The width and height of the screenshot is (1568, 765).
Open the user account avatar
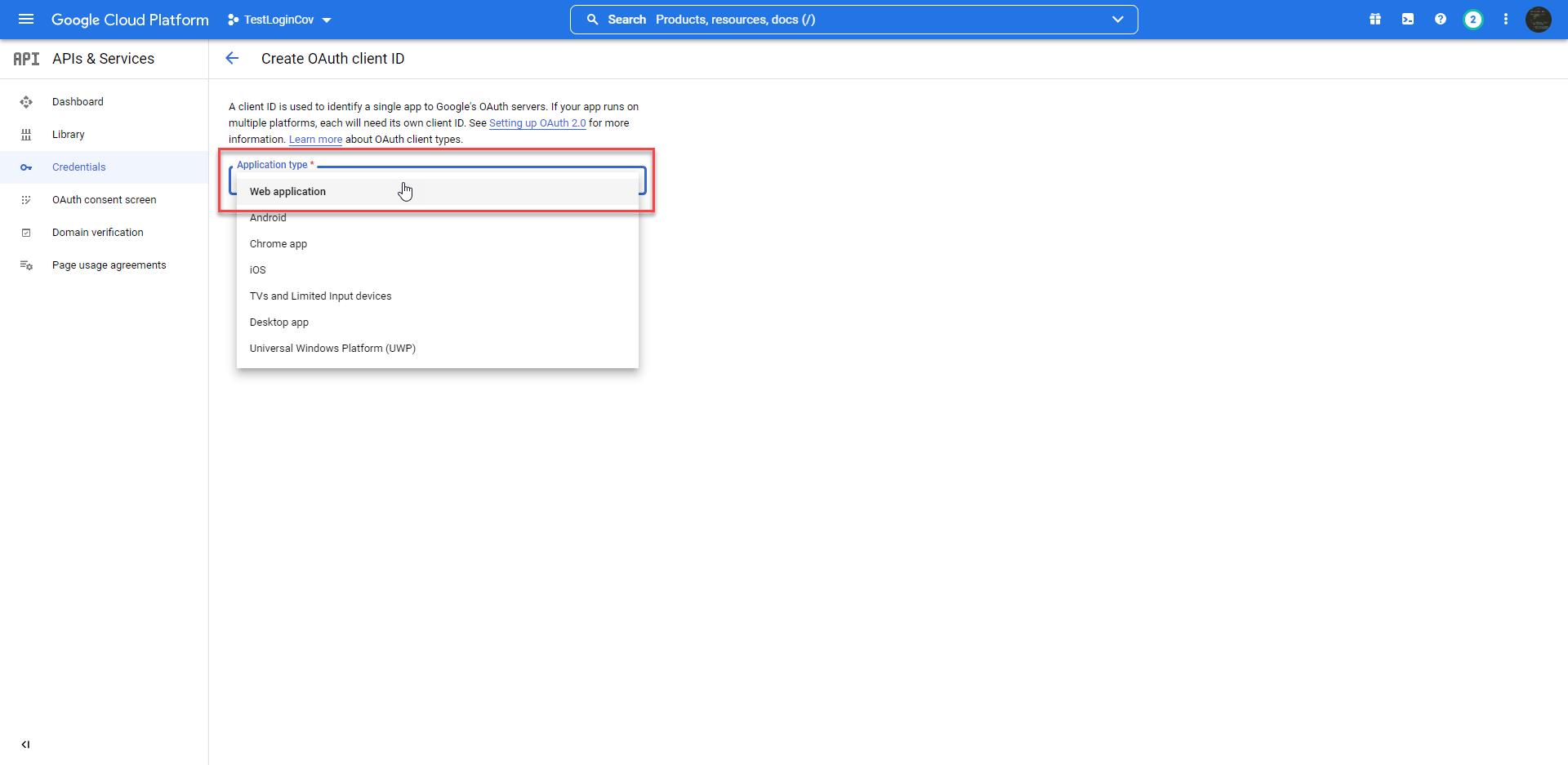pyautogui.click(x=1539, y=20)
